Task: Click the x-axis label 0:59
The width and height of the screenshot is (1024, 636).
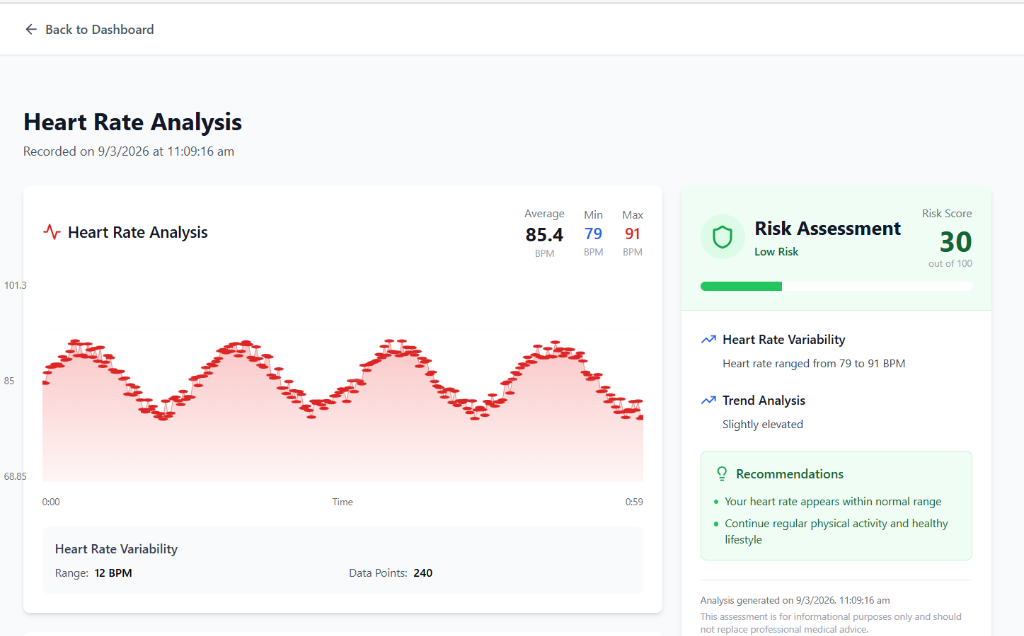Action: tap(633, 501)
